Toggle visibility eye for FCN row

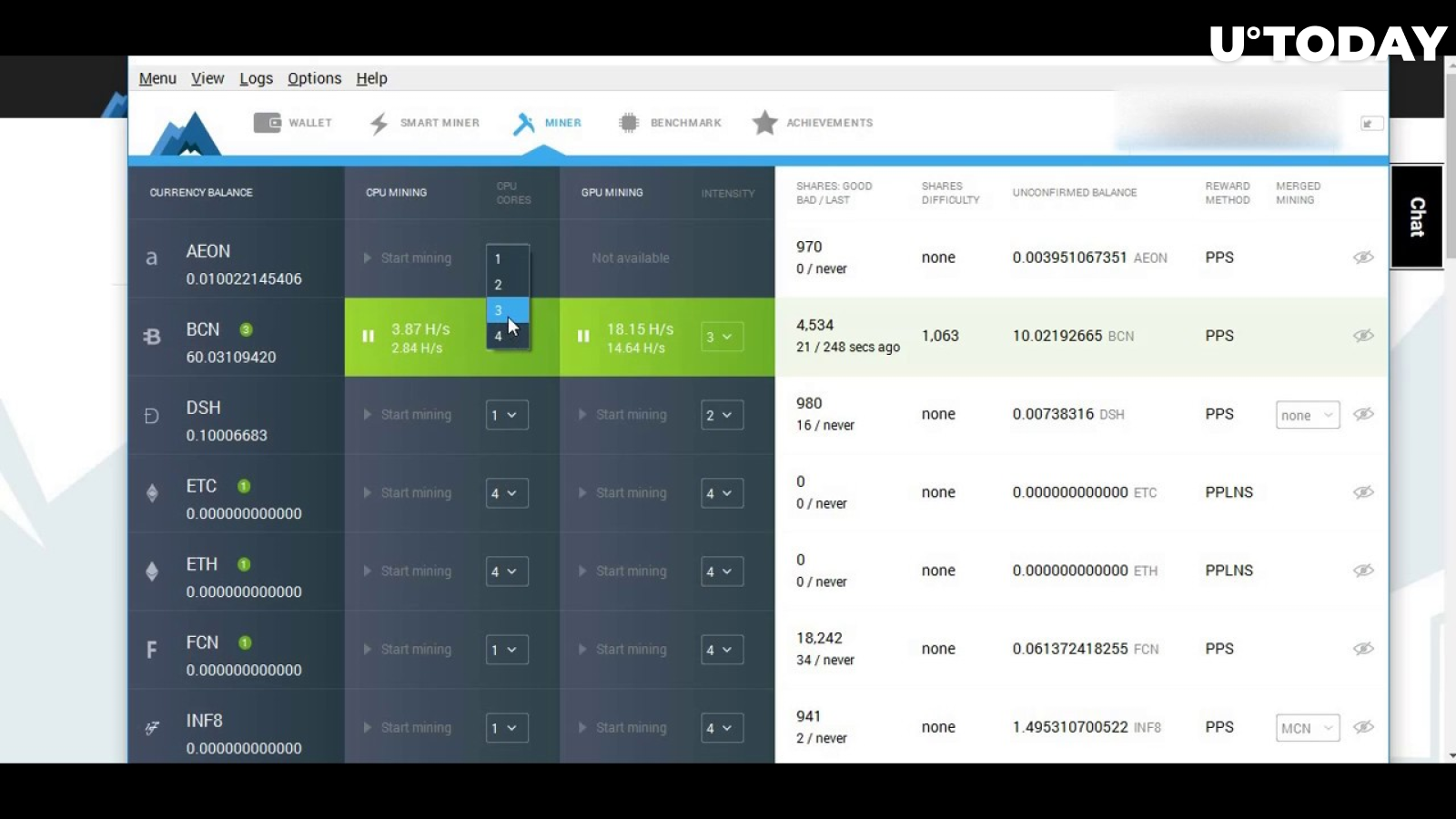pyautogui.click(x=1363, y=649)
